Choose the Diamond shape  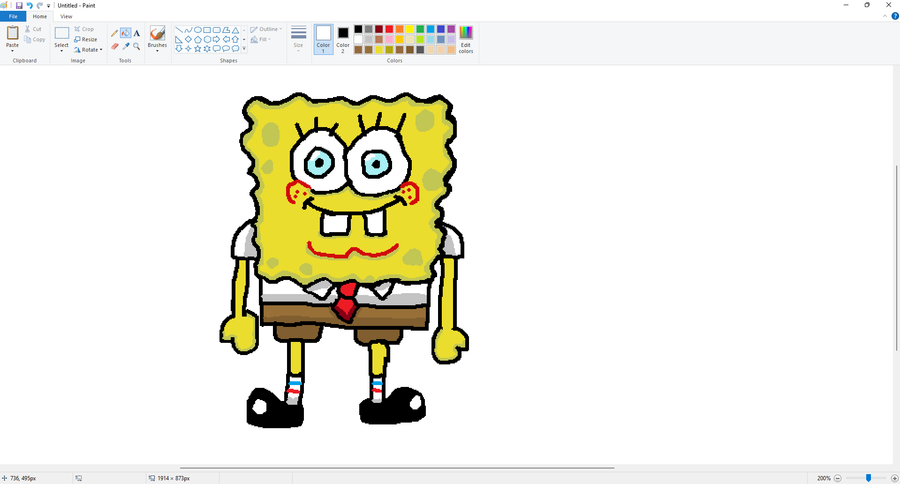point(188,40)
